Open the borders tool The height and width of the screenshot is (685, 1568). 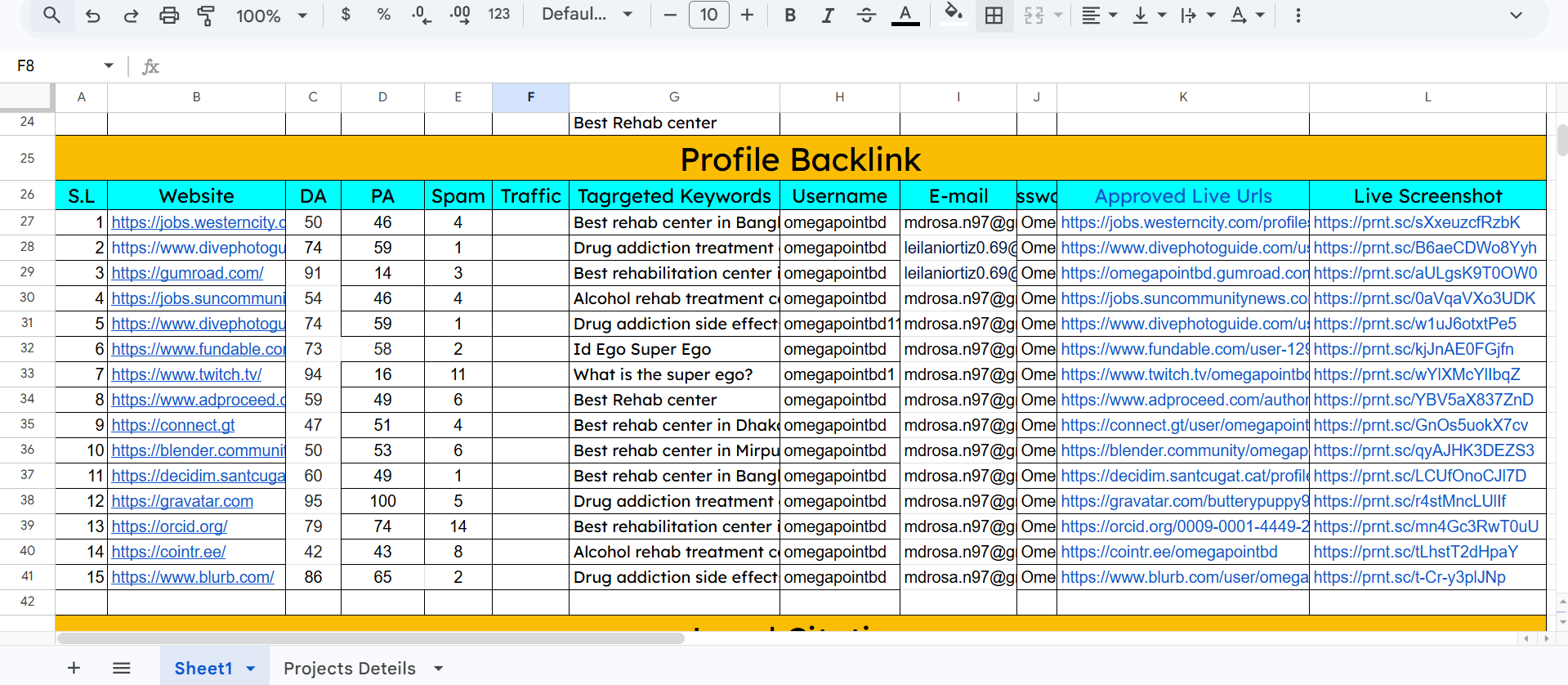(994, 15)
